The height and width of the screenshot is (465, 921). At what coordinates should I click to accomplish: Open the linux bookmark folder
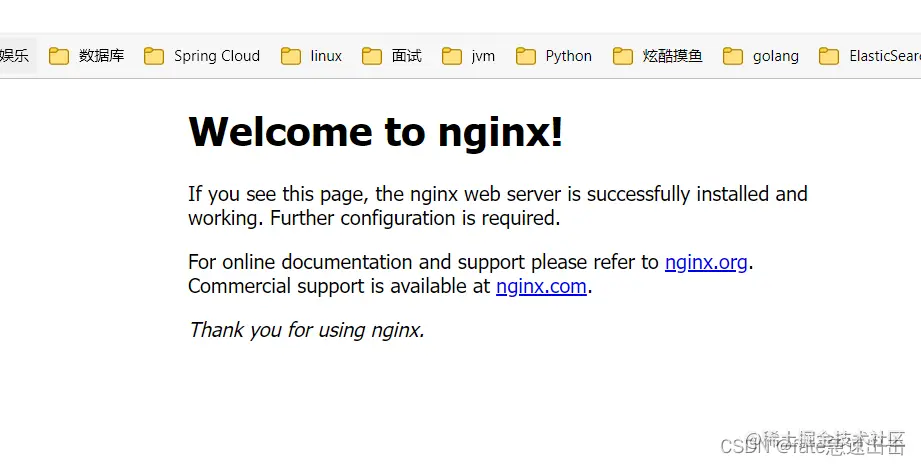click(x=311, y=56)
